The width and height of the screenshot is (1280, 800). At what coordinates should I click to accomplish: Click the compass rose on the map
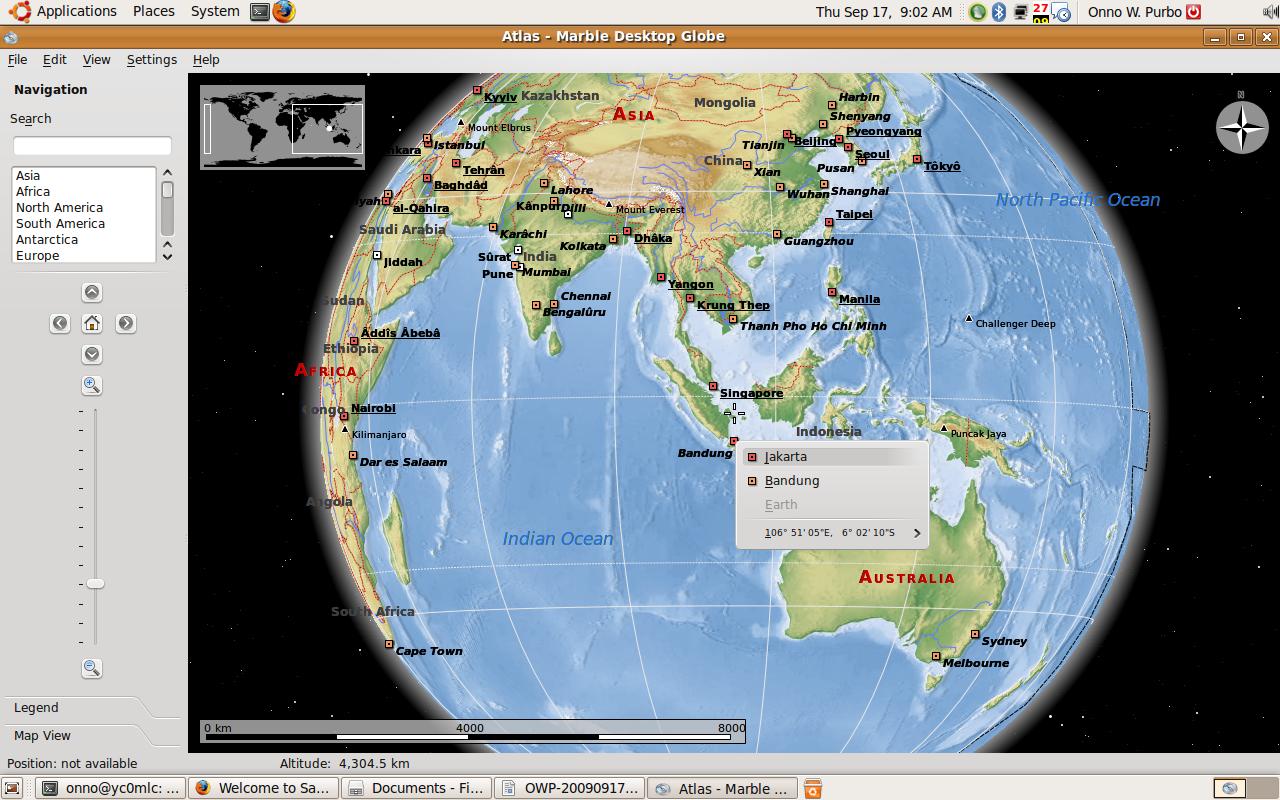[x=1241, y=128]
